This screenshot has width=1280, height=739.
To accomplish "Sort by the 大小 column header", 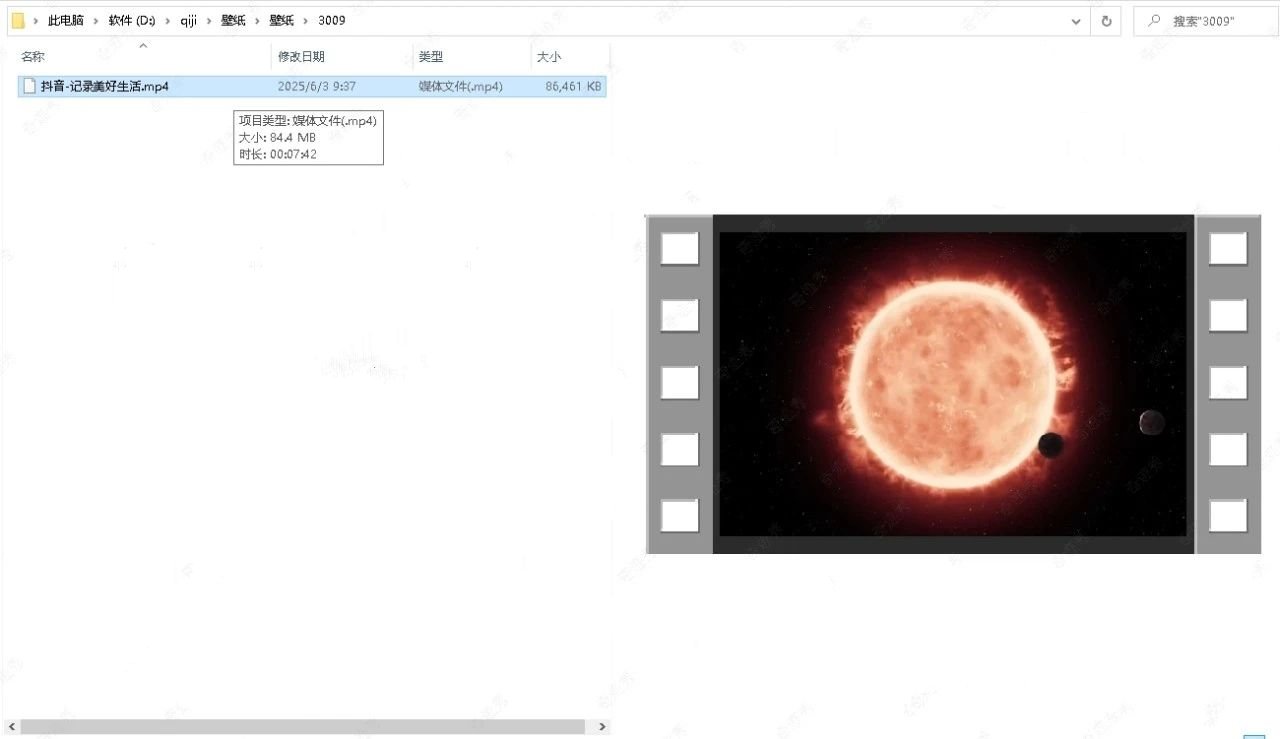I will coord(549,57).
